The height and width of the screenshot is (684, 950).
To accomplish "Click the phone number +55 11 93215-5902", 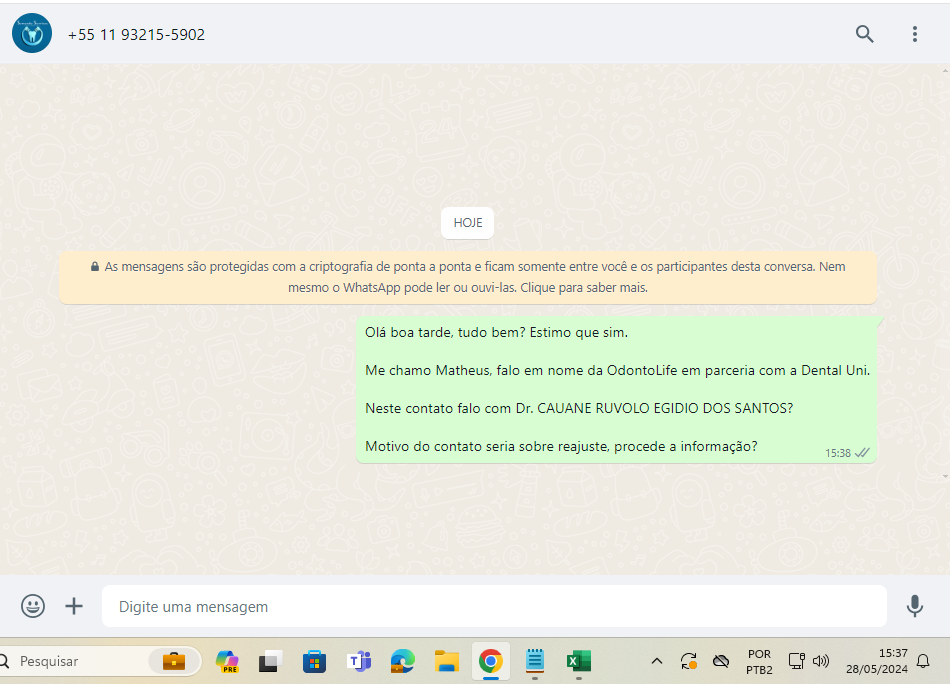I will [137, 35].
